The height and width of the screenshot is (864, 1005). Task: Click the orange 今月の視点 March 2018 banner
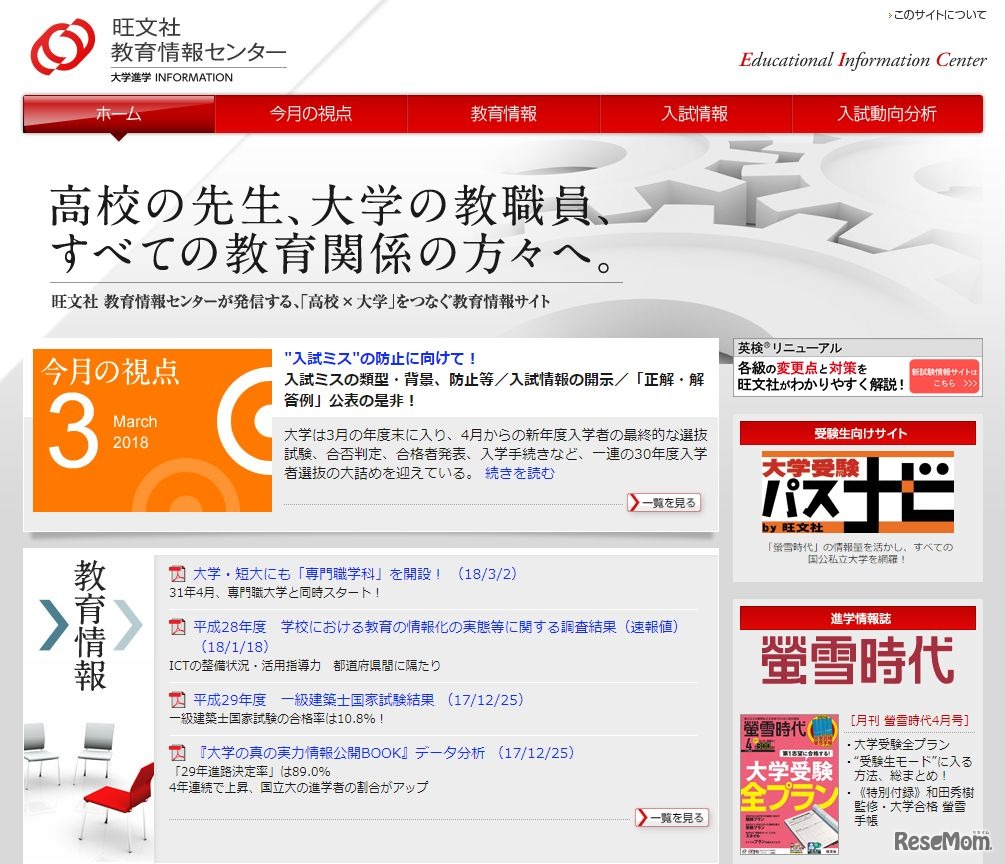pos(153,430)
